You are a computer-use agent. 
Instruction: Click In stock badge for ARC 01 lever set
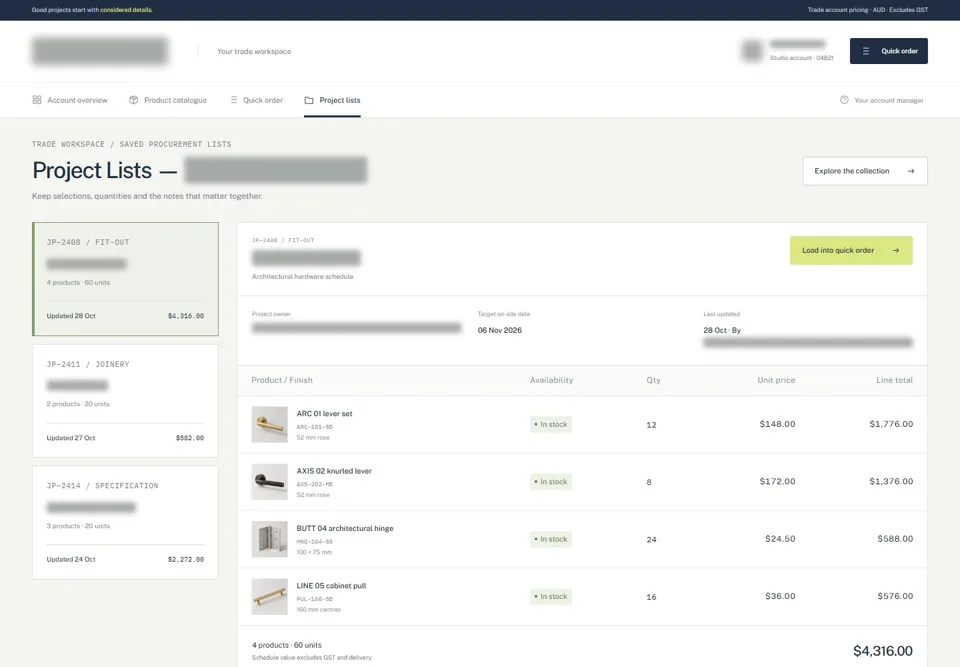click(x=551, y=424)
